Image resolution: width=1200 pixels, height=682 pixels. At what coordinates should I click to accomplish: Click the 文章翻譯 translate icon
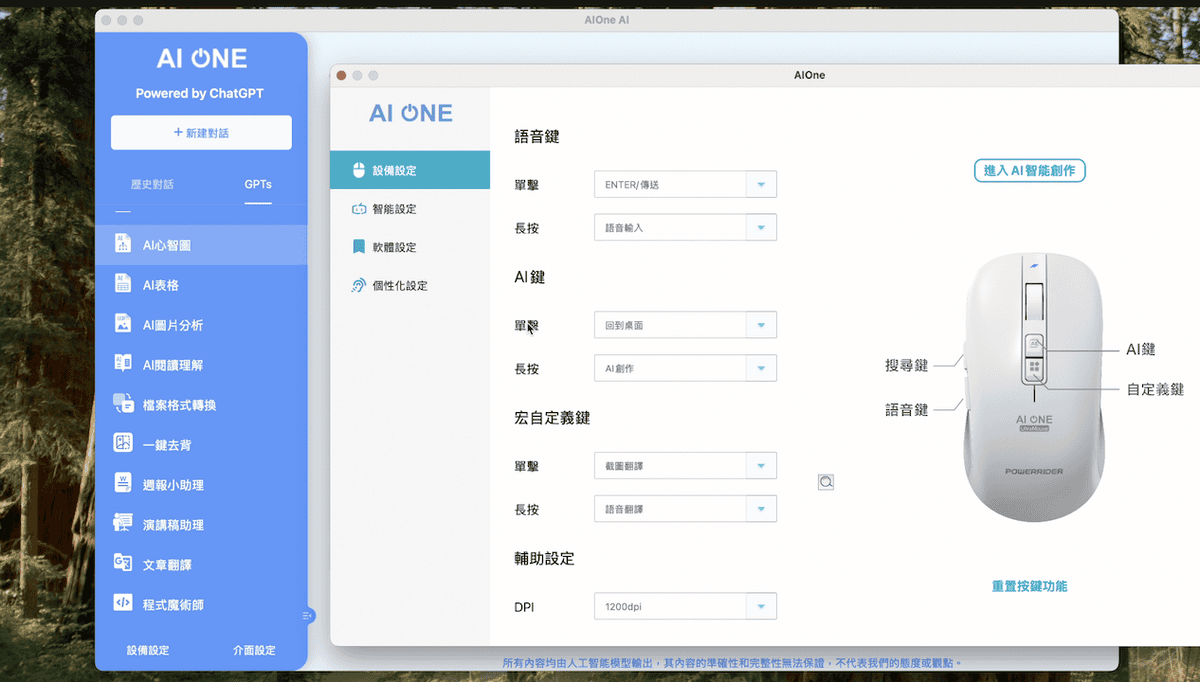click(x=122, y=564)
